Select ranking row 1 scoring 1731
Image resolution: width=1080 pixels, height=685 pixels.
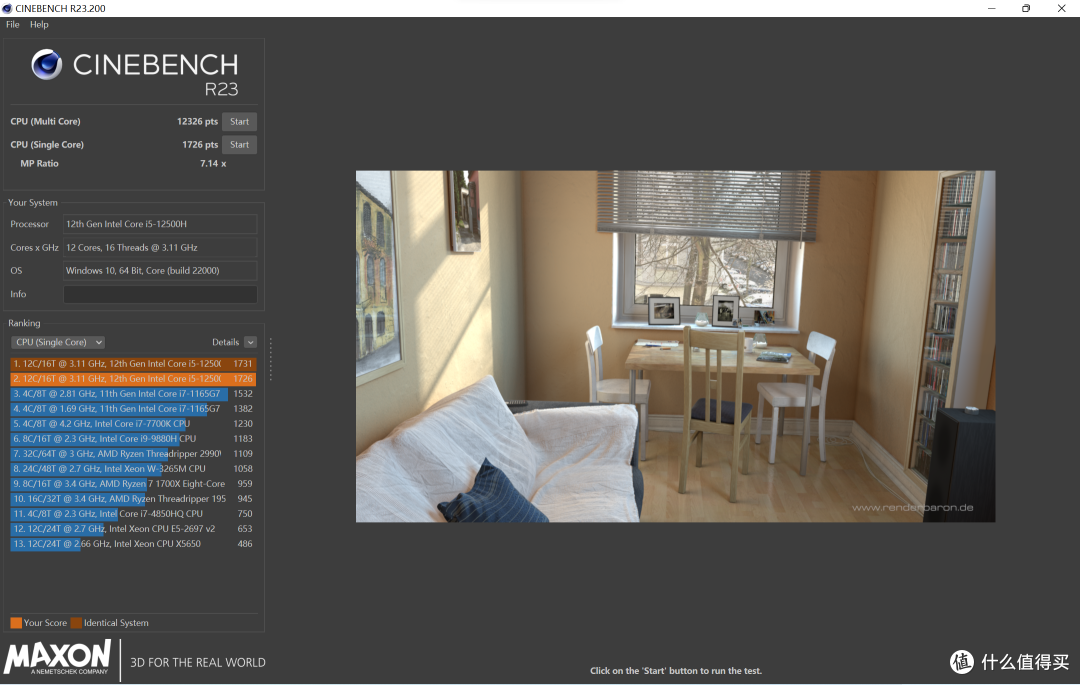tap(133, 363)
